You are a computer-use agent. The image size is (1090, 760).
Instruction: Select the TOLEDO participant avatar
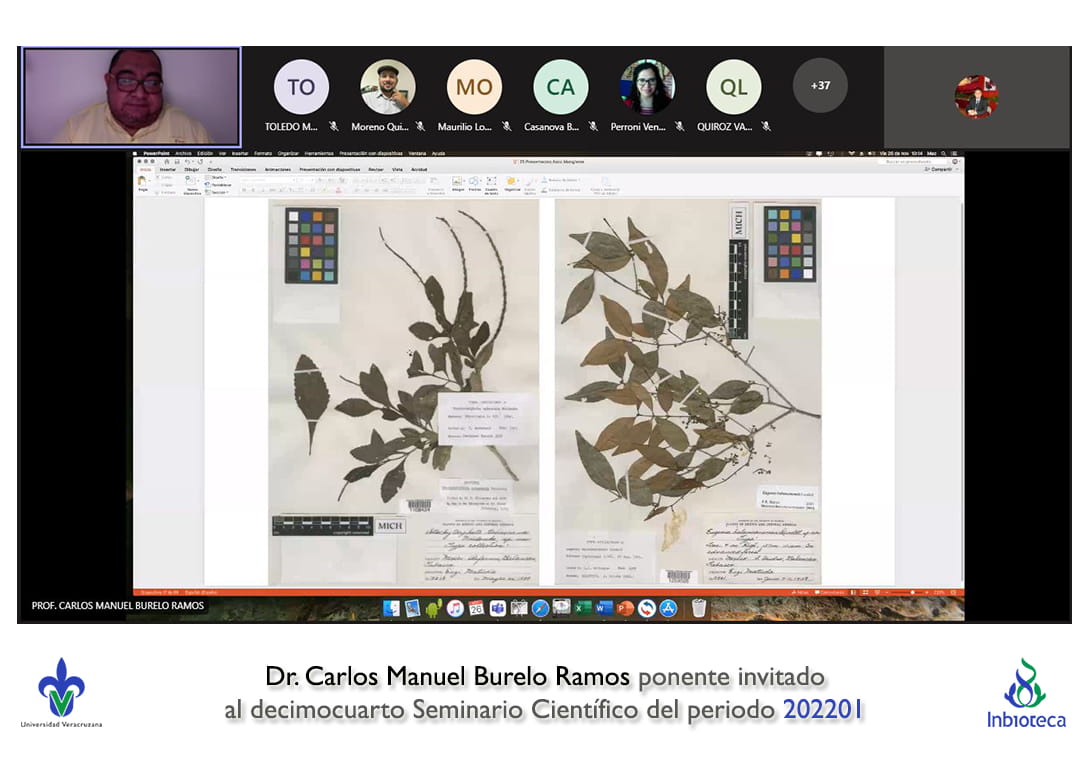pyautogui.click(x=301, y=87)
